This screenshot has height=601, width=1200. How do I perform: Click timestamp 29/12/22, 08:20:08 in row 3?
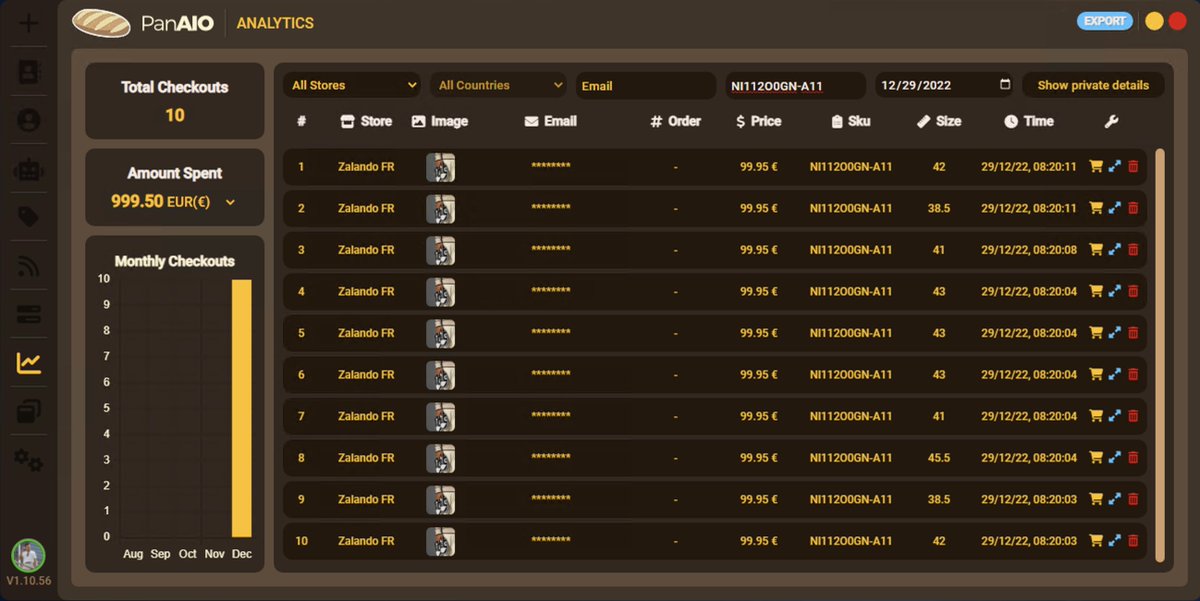click(1029, 250)
